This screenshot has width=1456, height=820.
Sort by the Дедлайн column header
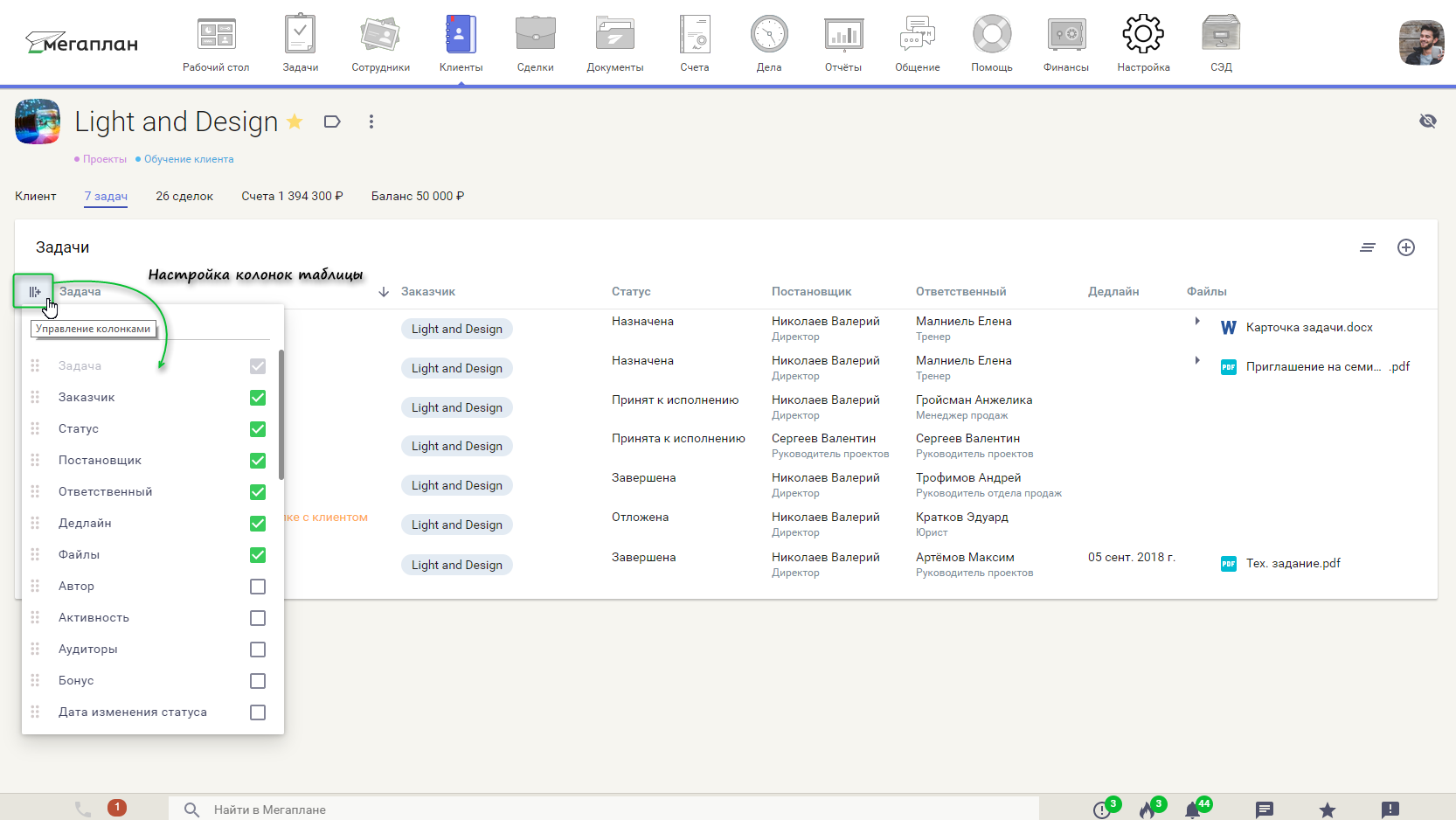tap(1113, 291)
